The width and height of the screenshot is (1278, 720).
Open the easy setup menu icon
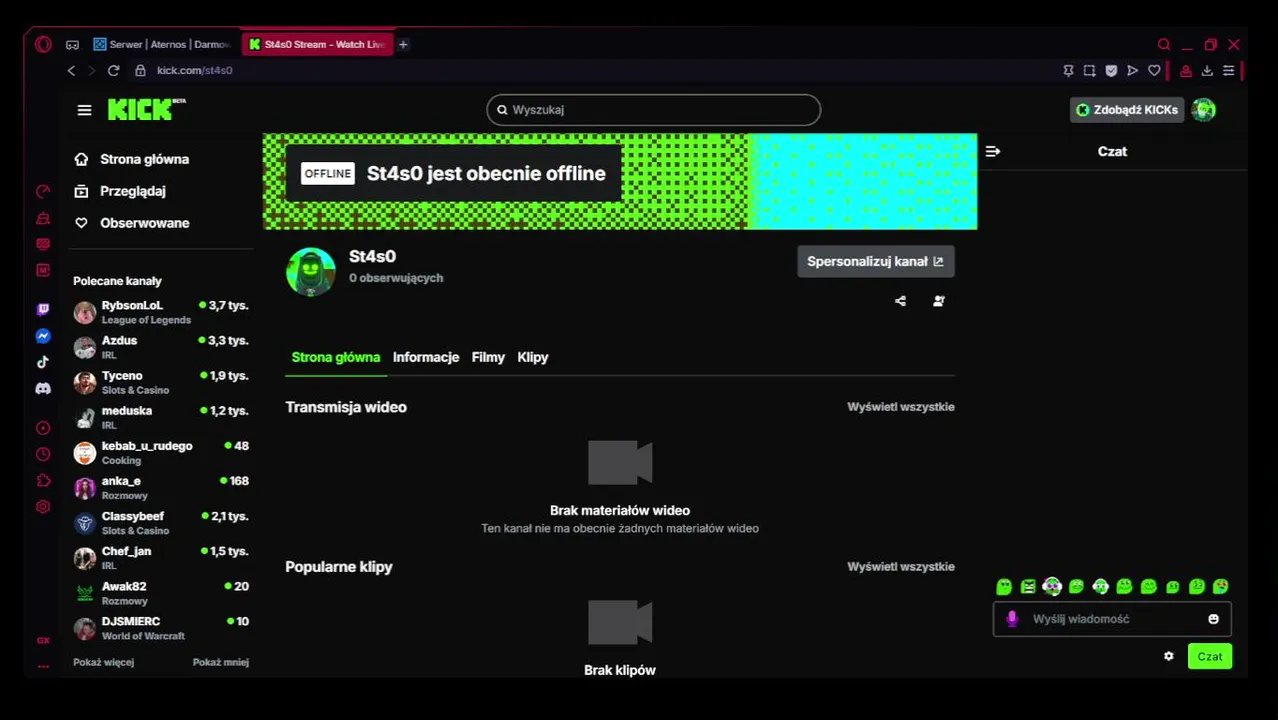[1228, 70]
